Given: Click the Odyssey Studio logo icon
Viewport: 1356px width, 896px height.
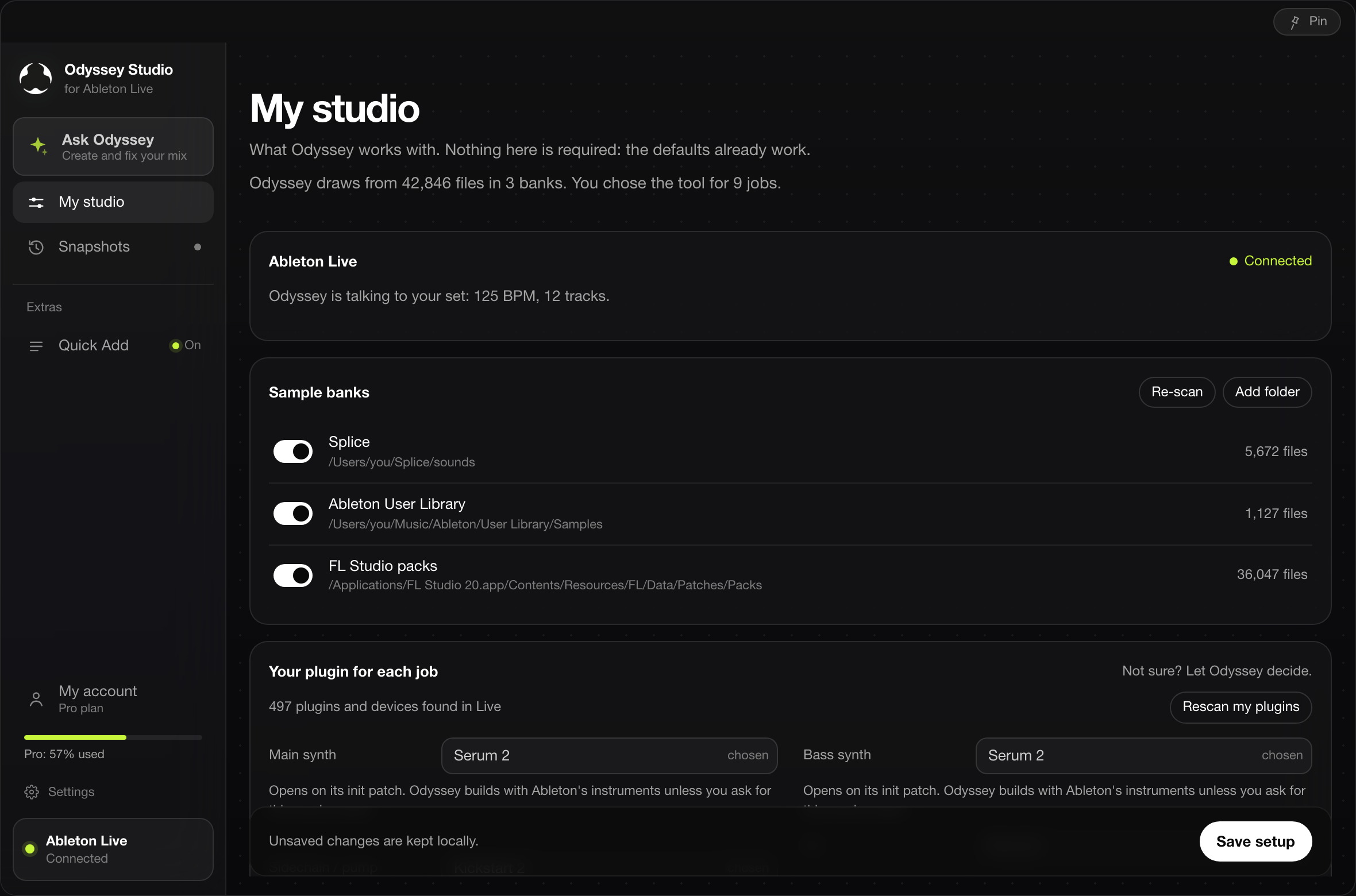Looking at the screenshot, I should point(36,79).
